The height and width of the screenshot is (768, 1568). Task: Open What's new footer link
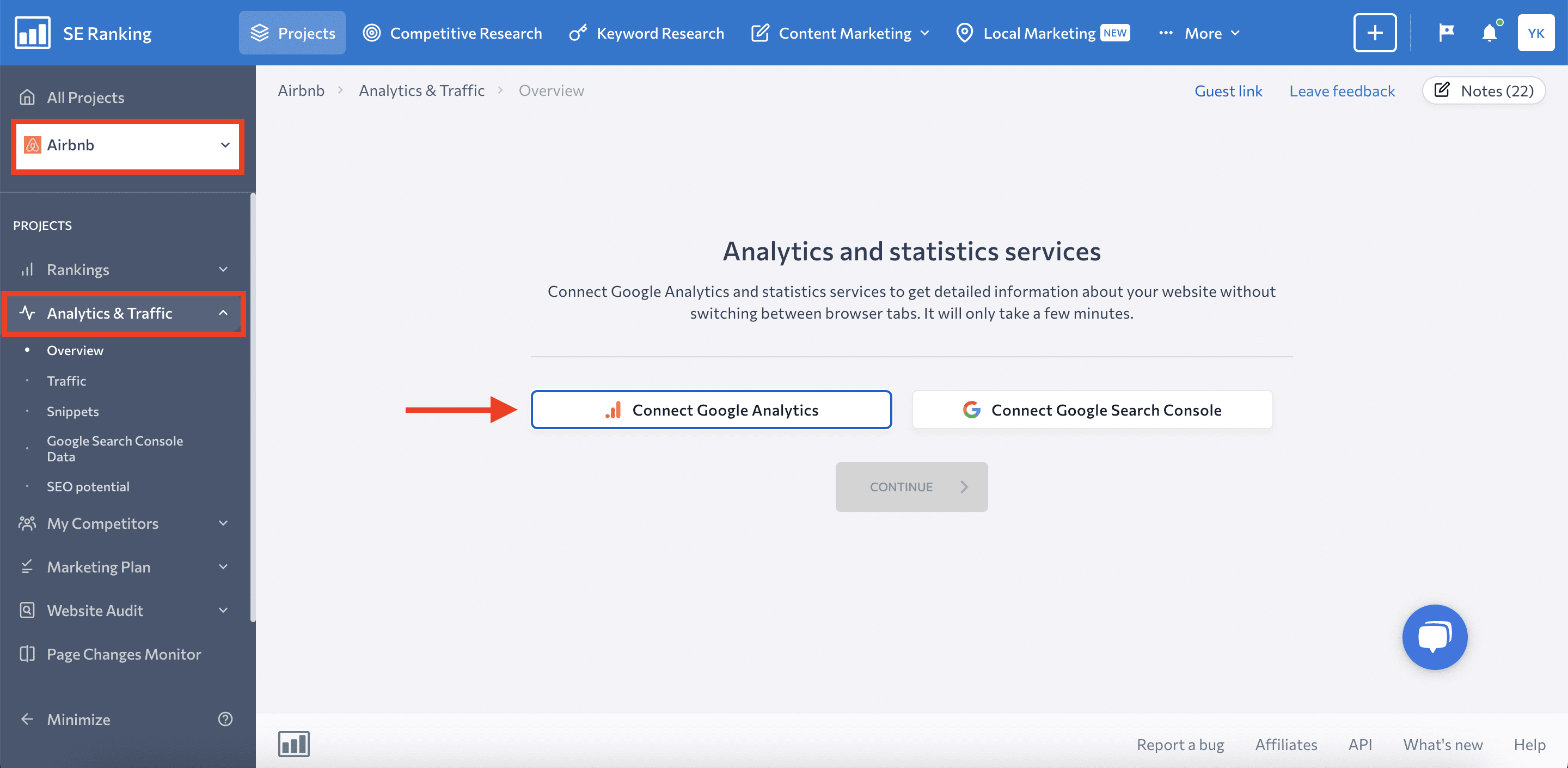point(1443,744)
